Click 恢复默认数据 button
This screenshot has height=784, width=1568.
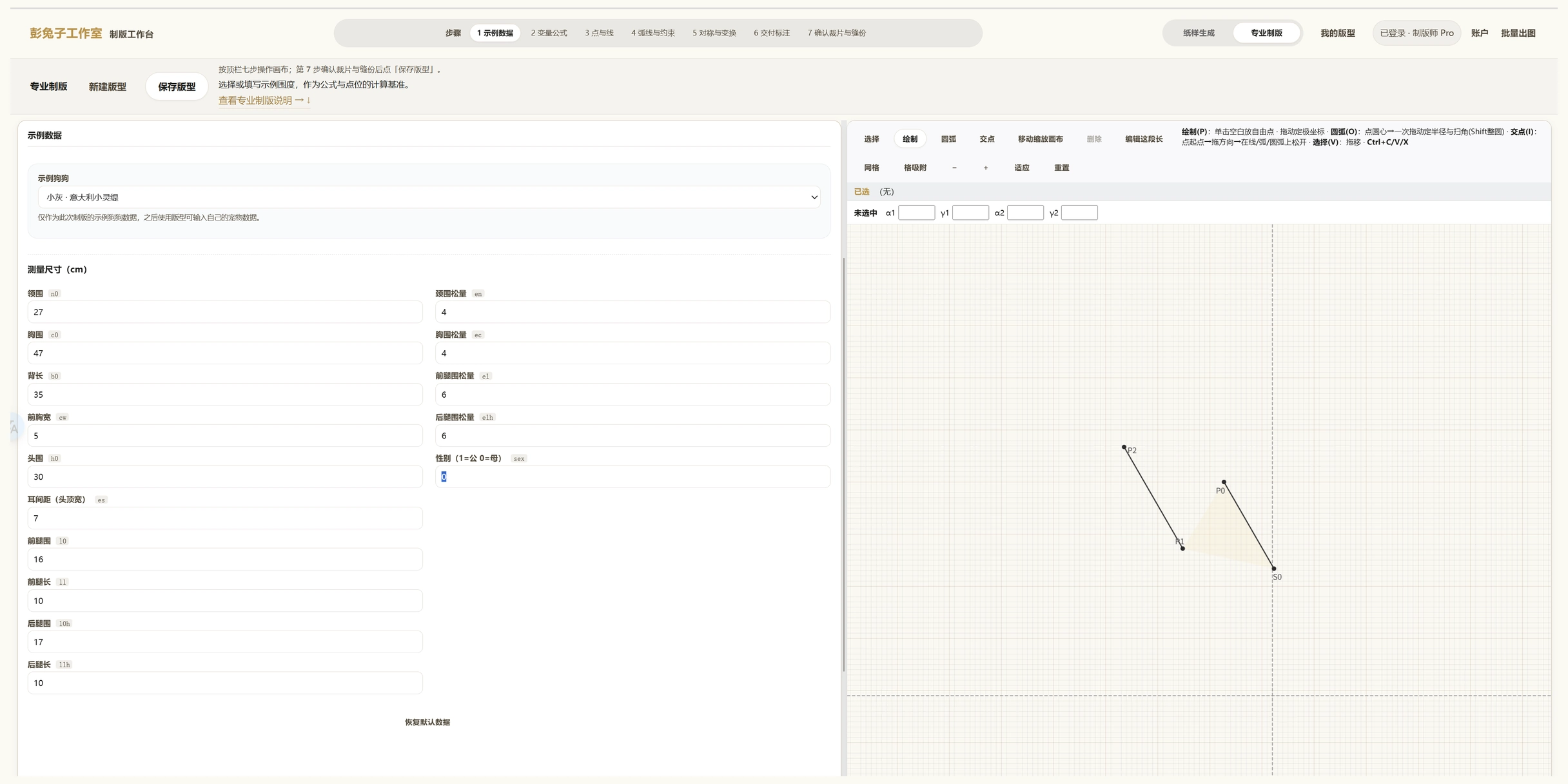427,722
